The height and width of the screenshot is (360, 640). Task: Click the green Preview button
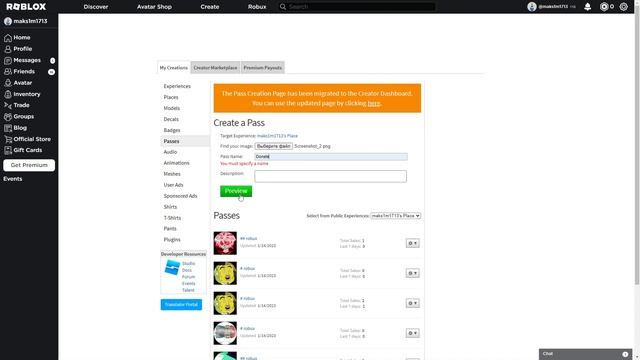[x=236, y=191]
